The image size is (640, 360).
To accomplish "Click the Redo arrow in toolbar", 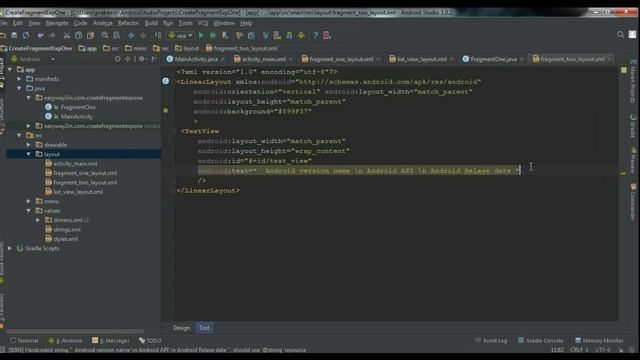I will 52,36.
